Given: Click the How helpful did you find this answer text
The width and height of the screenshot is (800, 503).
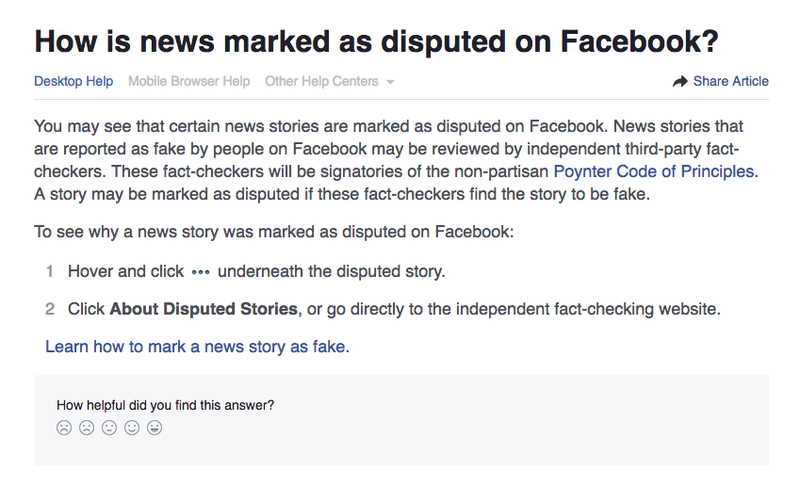Looking at the screenshot, I should (165, 406).
